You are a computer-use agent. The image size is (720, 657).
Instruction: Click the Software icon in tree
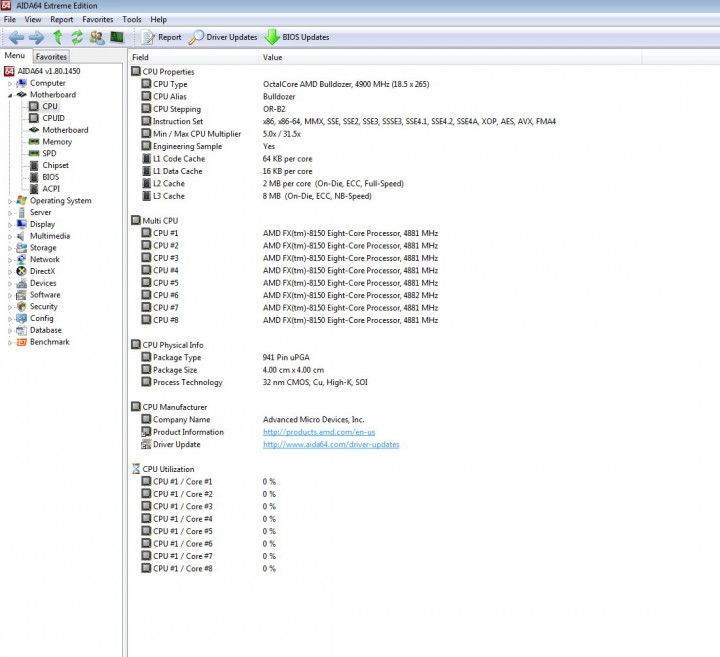coord(21,295)
